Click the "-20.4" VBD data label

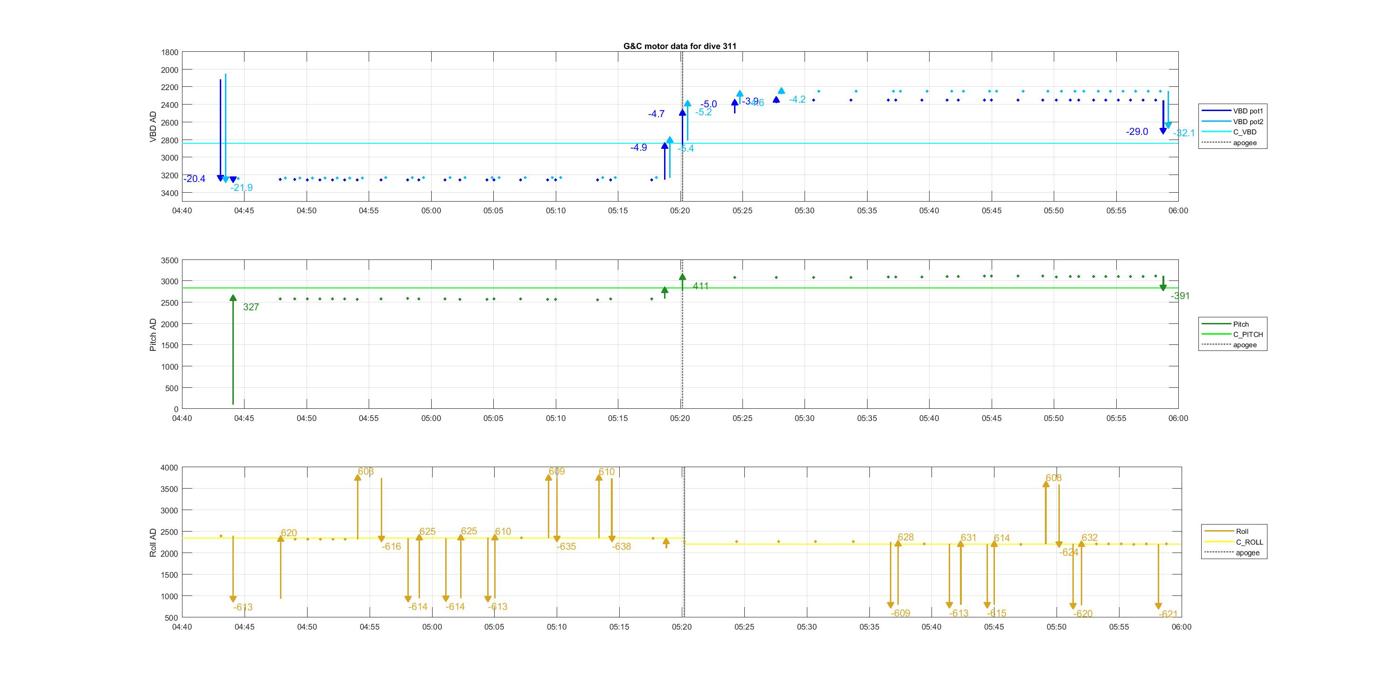(194, 179)
